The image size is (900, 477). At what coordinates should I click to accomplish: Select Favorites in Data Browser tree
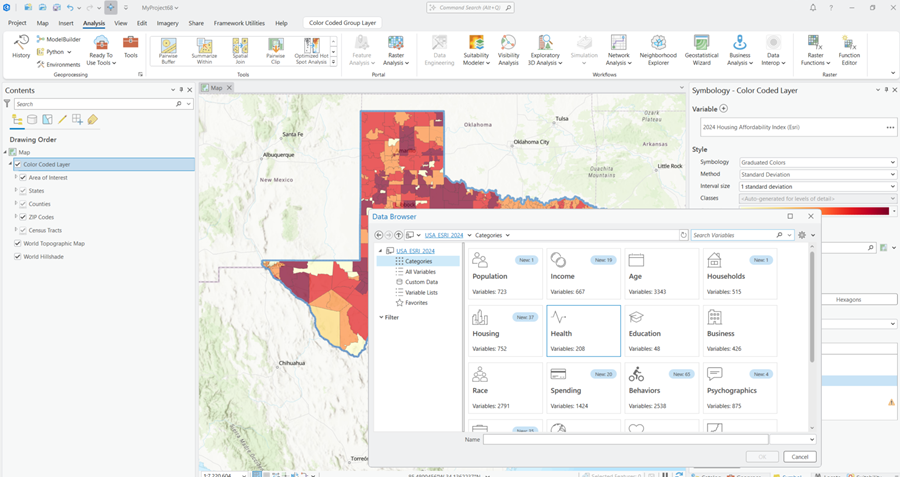(x=416, y=303)
